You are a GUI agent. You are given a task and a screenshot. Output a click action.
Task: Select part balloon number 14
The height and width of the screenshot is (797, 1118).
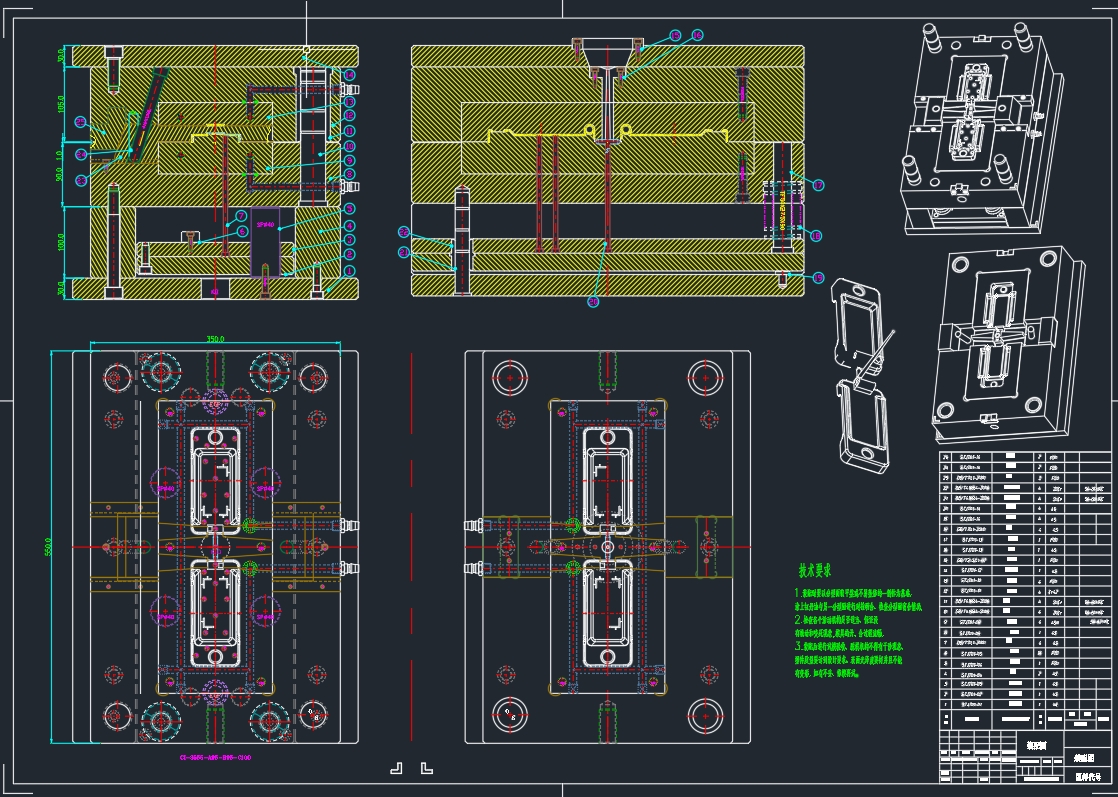click(349, 75)
